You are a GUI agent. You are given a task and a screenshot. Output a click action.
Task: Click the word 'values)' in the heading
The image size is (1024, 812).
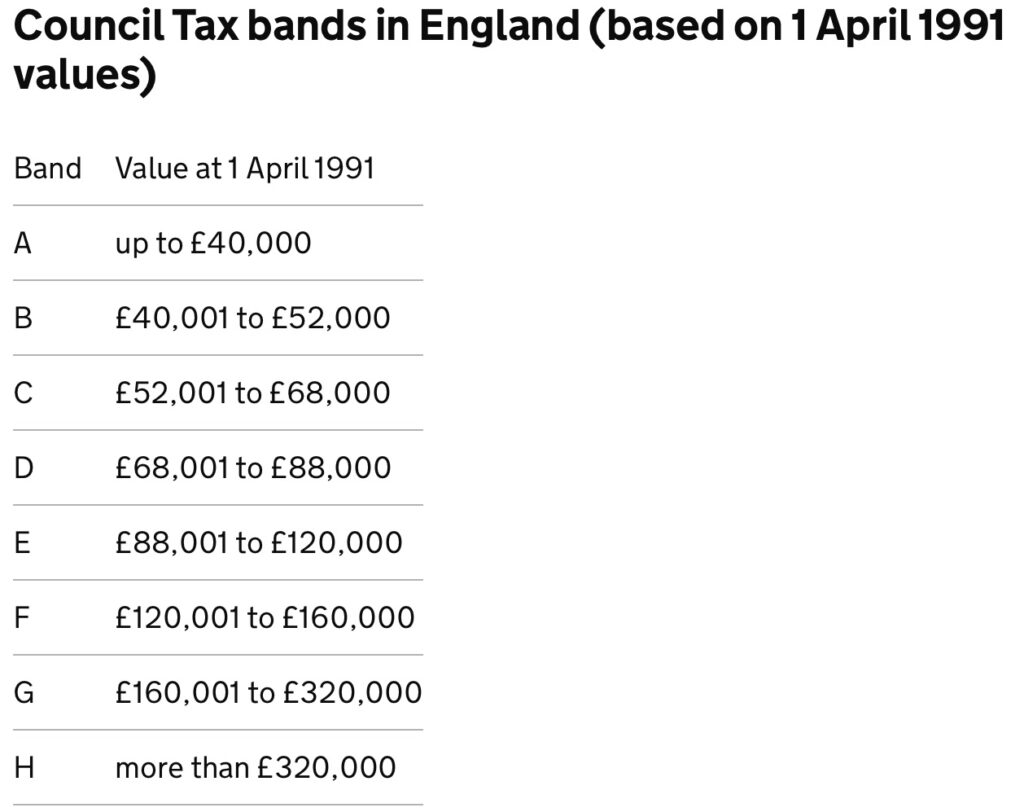point(85,78)
